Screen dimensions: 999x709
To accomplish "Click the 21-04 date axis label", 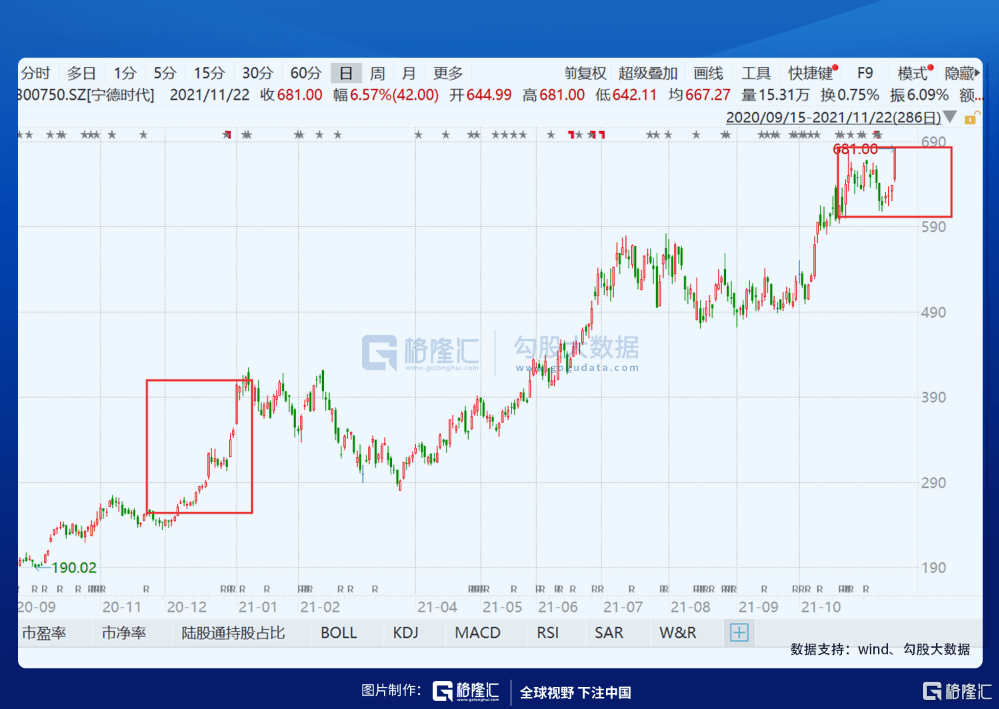I will pos(437,607).
